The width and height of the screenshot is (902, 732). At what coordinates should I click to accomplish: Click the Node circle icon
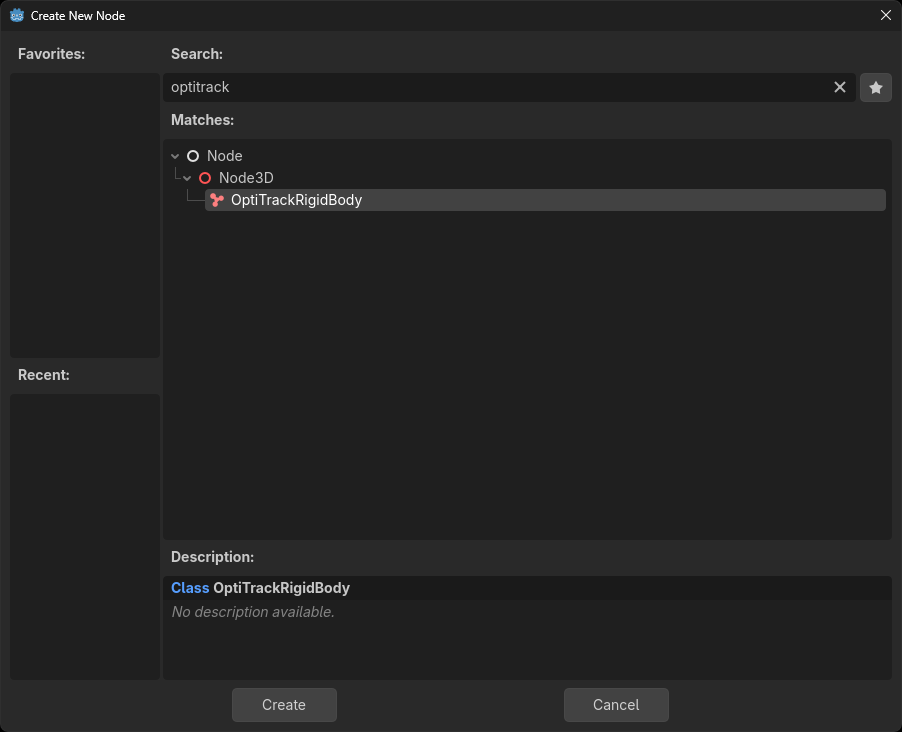tap(193, 156)
